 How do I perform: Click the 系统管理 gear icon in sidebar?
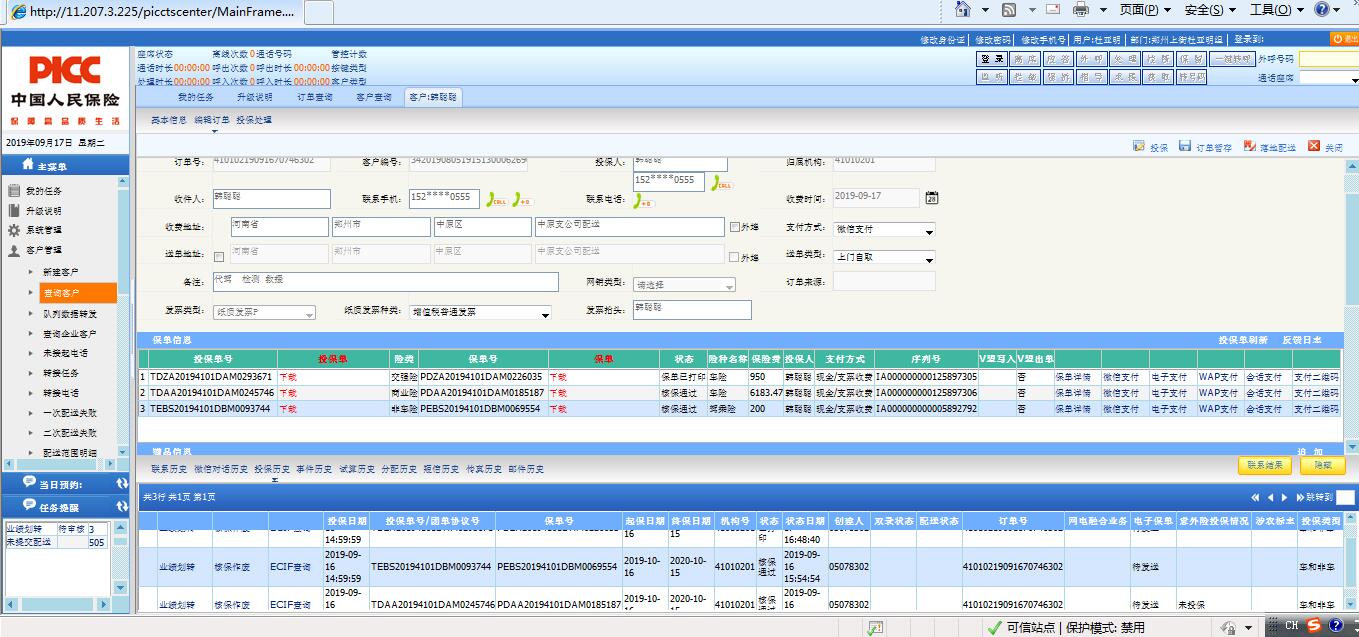click(14, 230)
